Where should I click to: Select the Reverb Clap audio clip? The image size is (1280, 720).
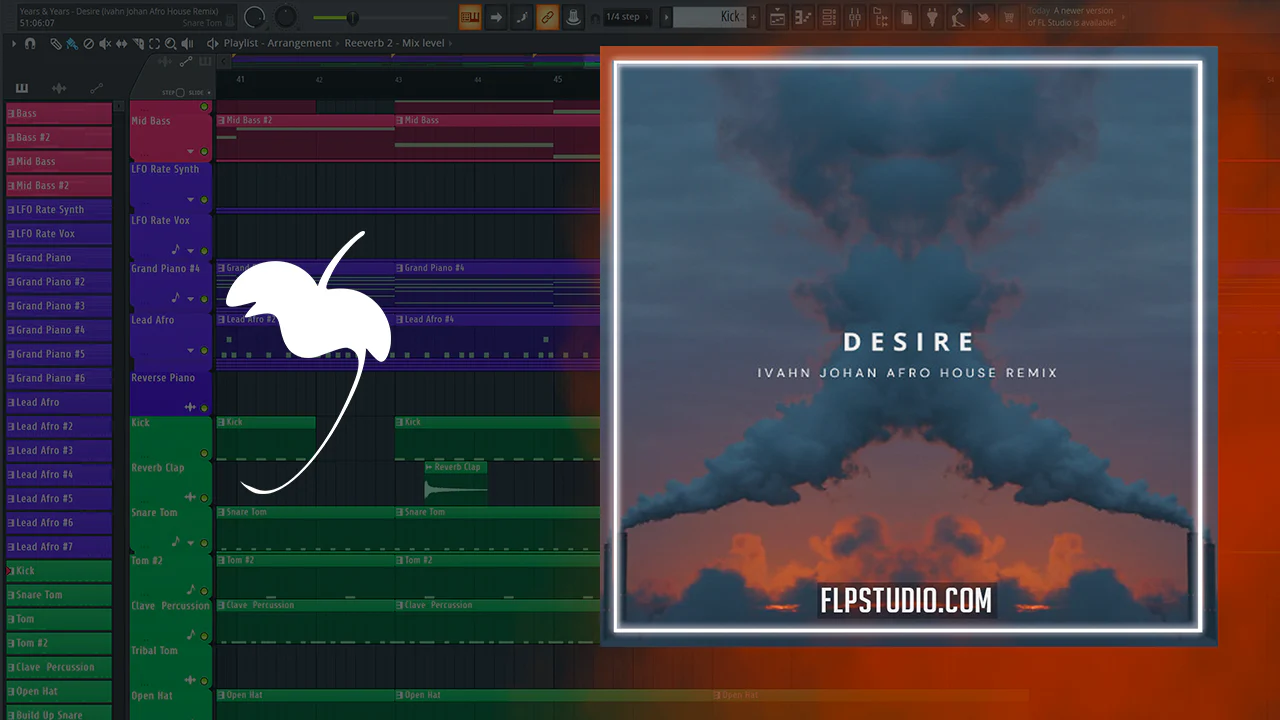click(456, 481)
